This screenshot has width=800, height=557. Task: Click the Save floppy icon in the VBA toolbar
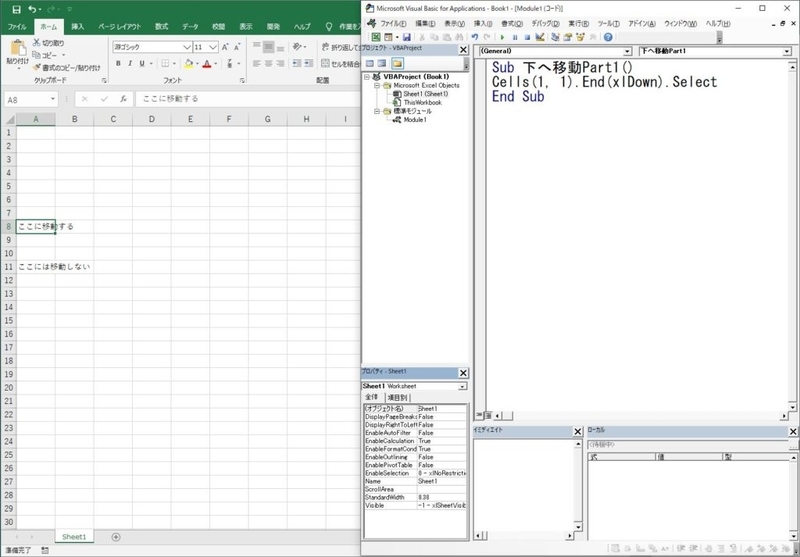click(407, 37)
